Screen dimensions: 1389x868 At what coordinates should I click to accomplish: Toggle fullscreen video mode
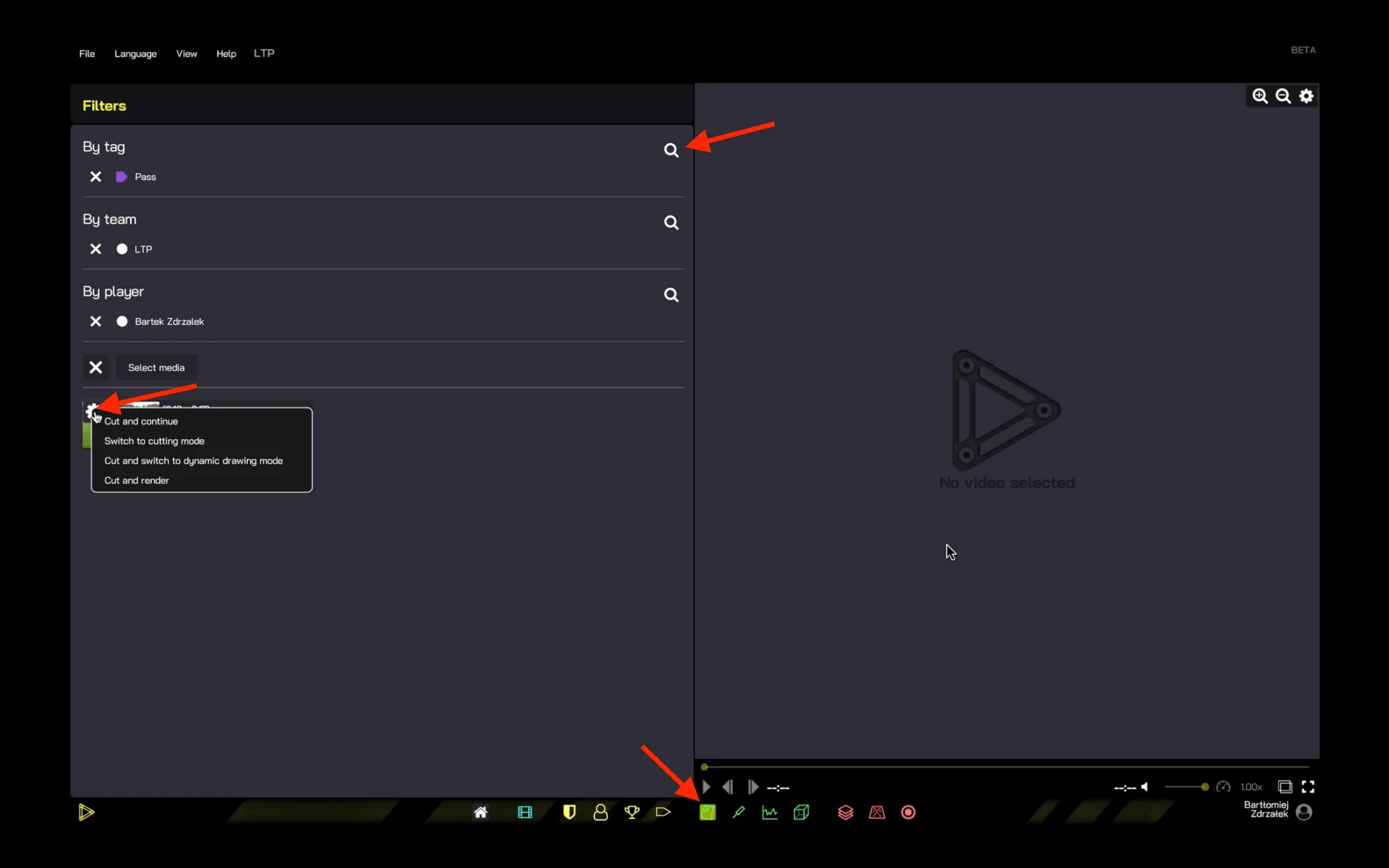point(1308,787)
